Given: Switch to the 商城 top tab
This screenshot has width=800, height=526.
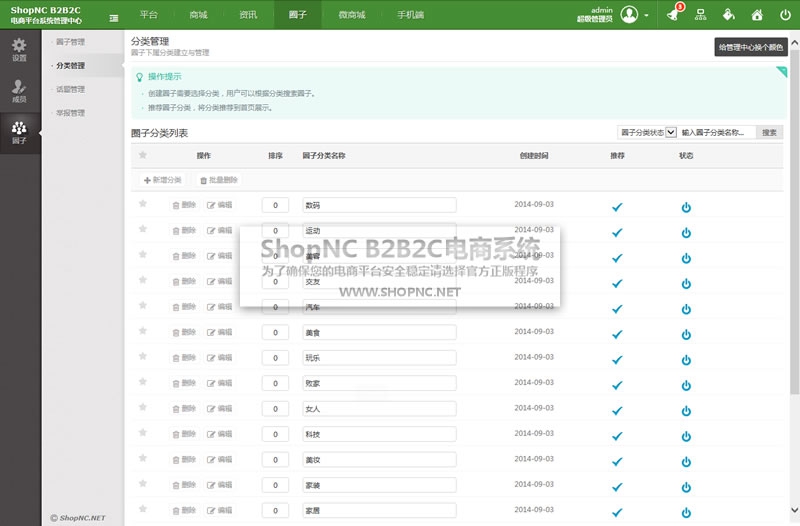Looking at the screenshot, I should click(198, 15).
